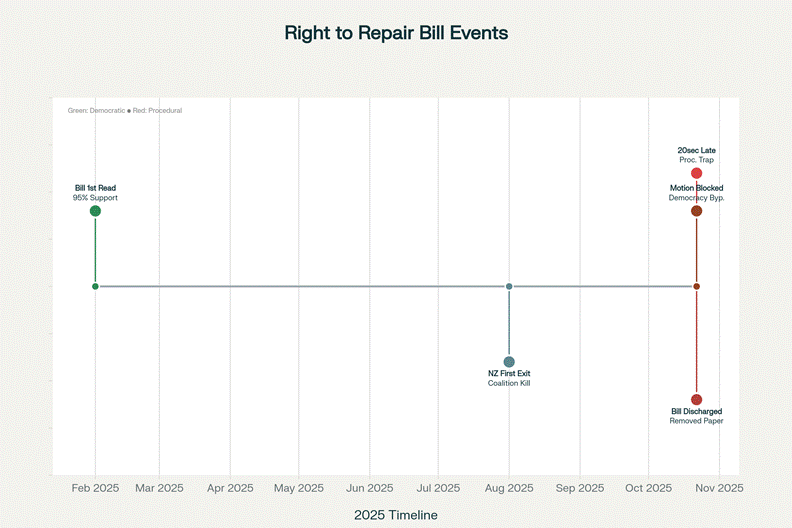Click the green Bill 1st Read marker
The image size is (792, 528).
(95, 211)
